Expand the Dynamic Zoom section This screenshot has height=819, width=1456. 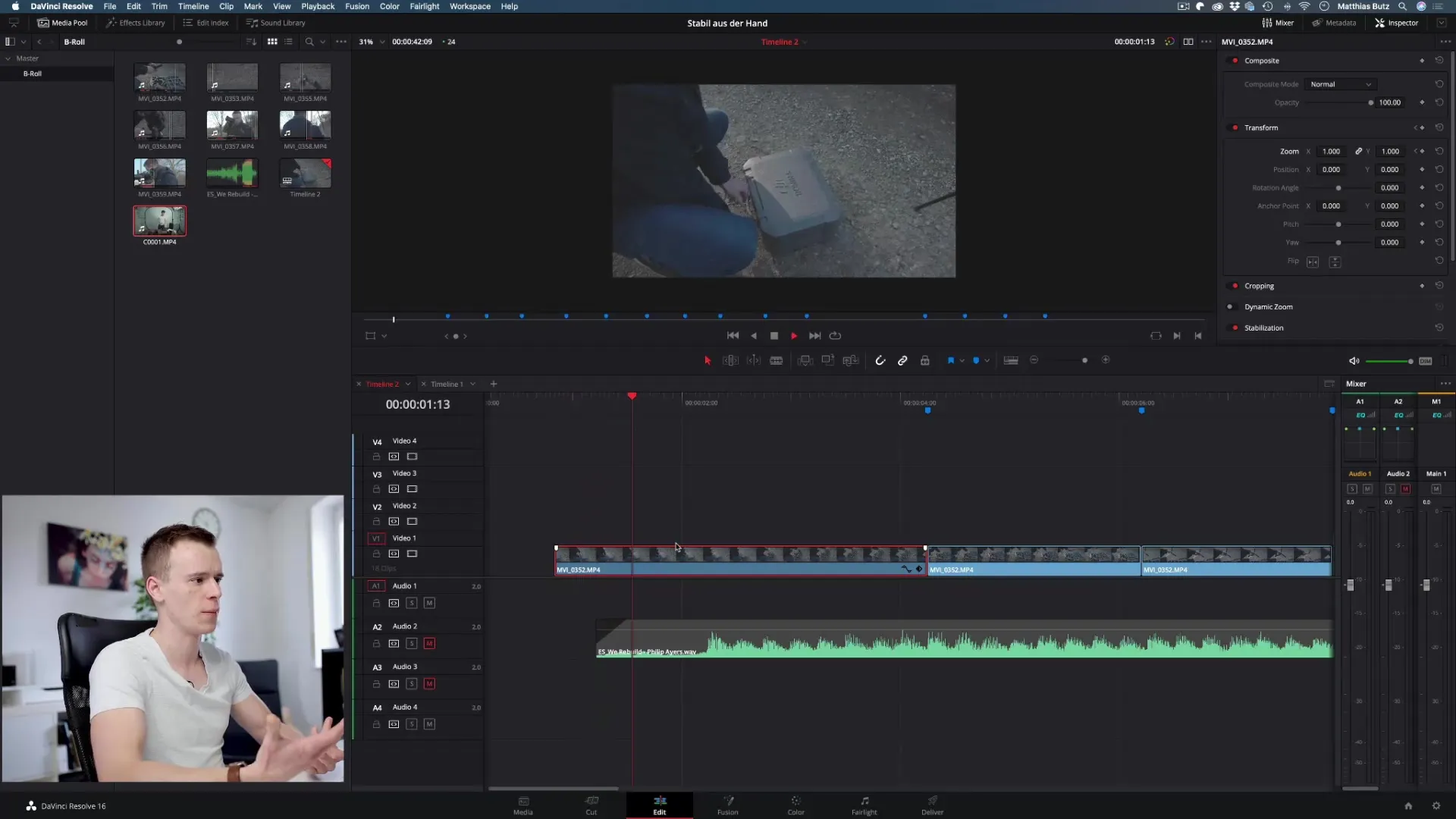point(1268,307)
